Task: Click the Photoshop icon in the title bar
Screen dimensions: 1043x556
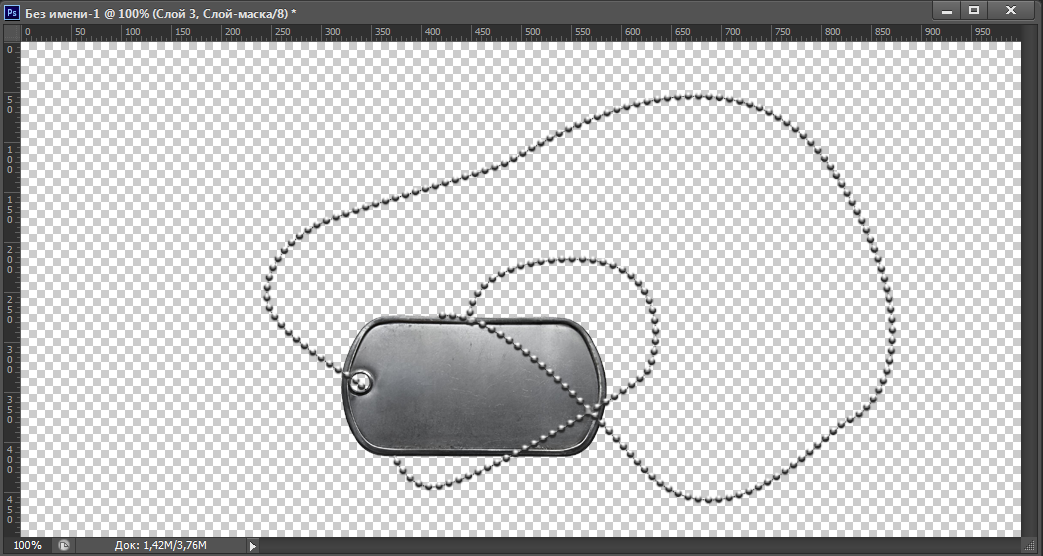Action: pyautogui.click(x=12, y=11)
